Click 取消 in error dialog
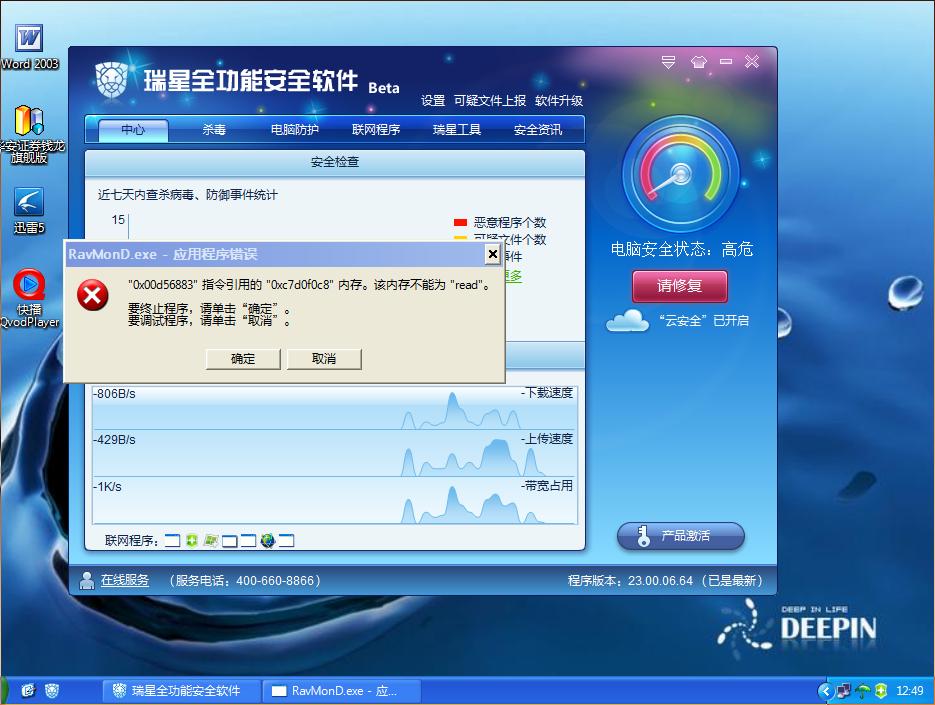Viewport: 935px width, 705px height. pyautogui.click(x=324, y=358)
